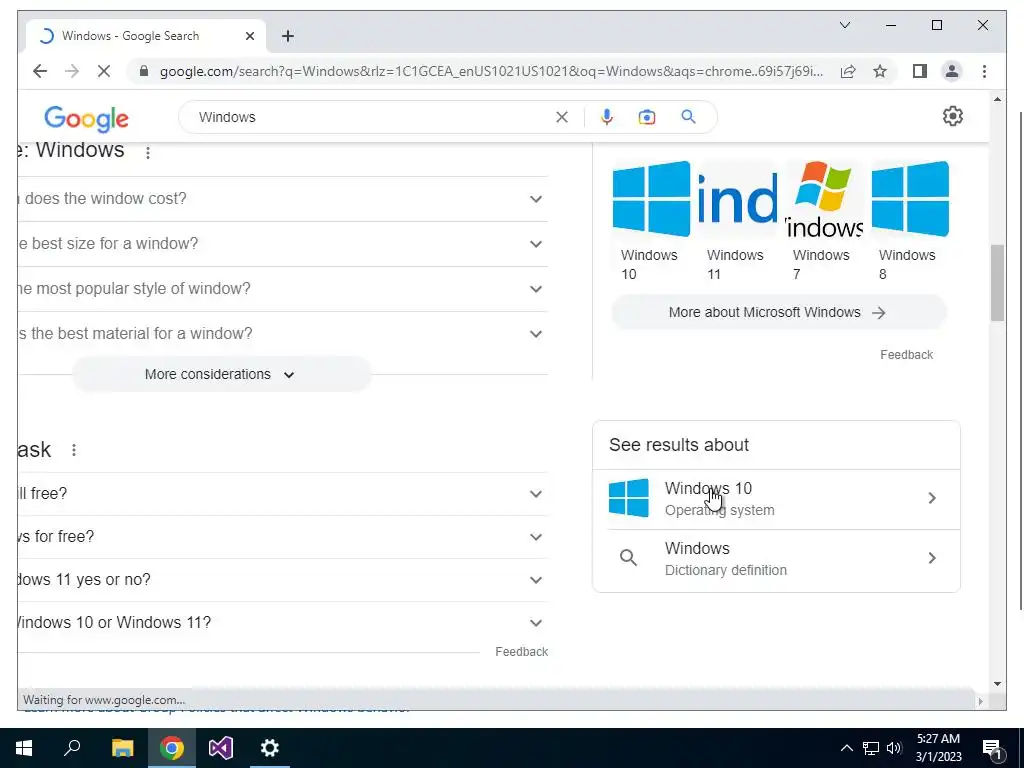Open options menu beside 'ask' heading
The image size is (1024, 768).
[x=74, y=450]
